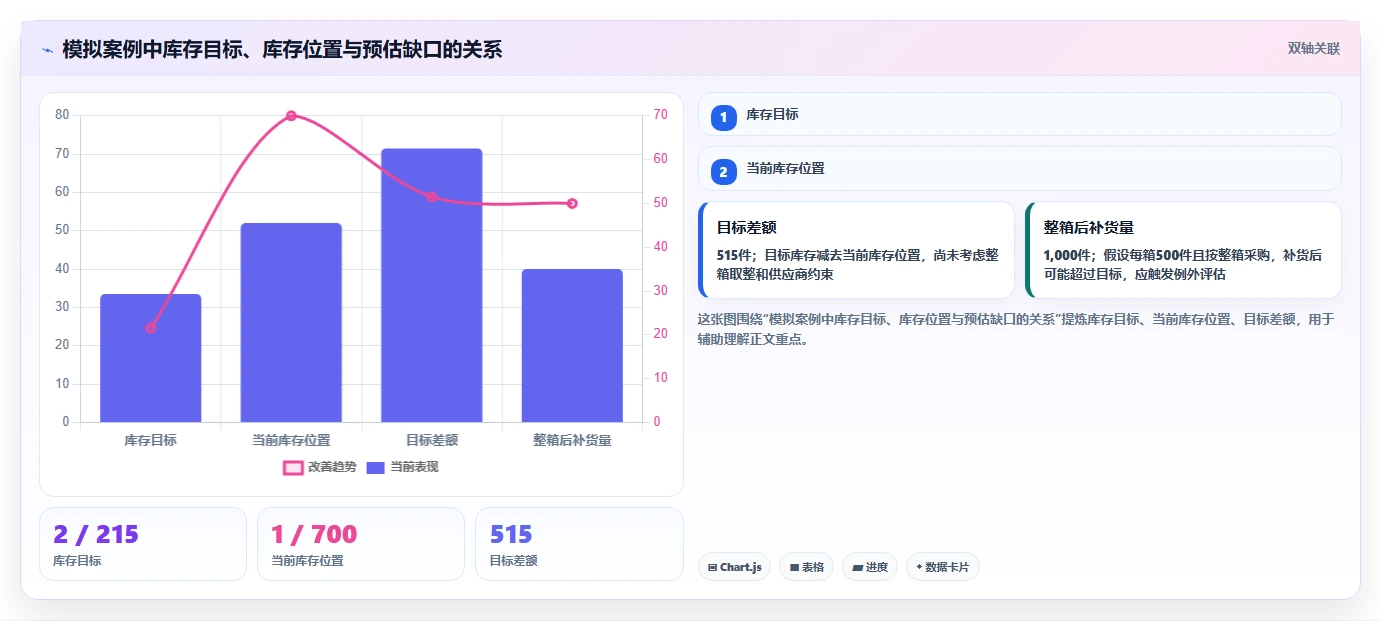Viewport: 1381px width, 621px height.
Task: Select the 数据卡片 tag
Action: click(942, 567)
